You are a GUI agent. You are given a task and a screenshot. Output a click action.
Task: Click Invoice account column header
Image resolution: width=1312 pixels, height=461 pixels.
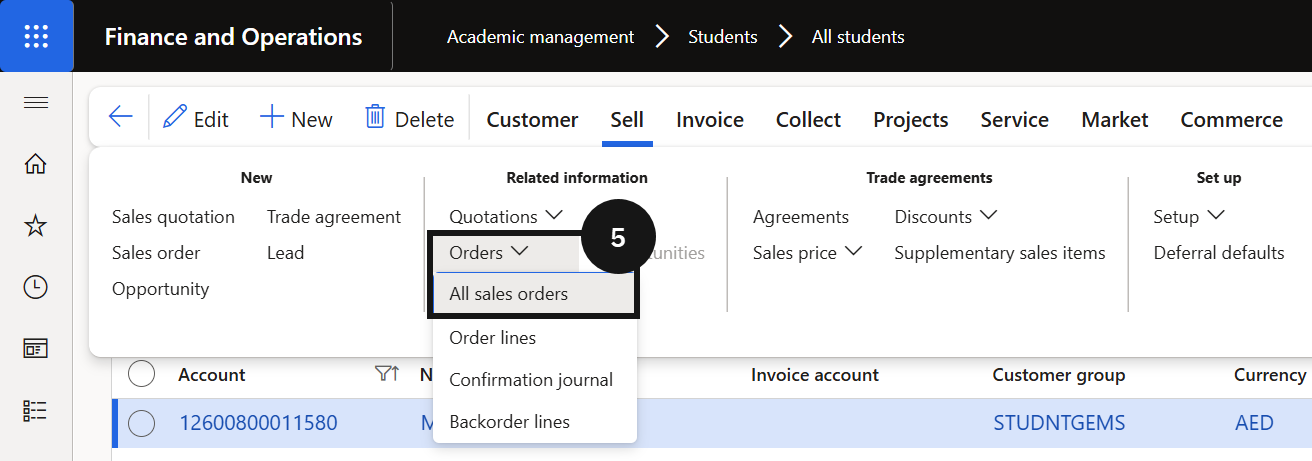[814, 375]
